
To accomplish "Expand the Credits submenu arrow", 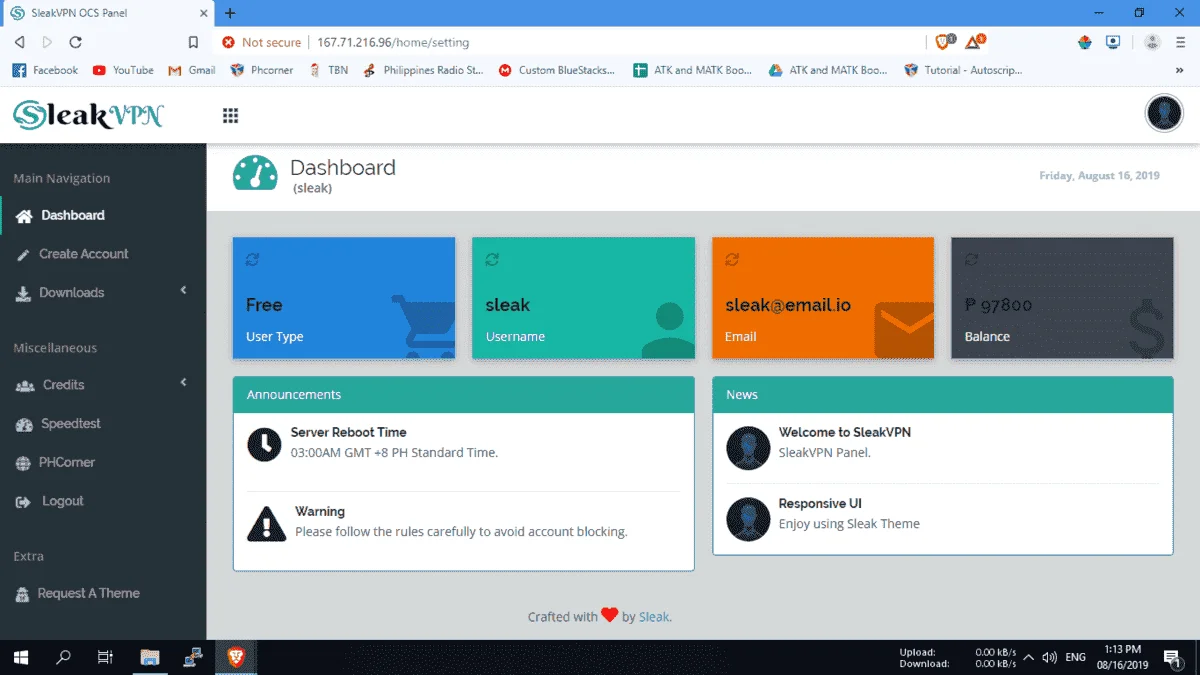I will [x=183, y=382].
